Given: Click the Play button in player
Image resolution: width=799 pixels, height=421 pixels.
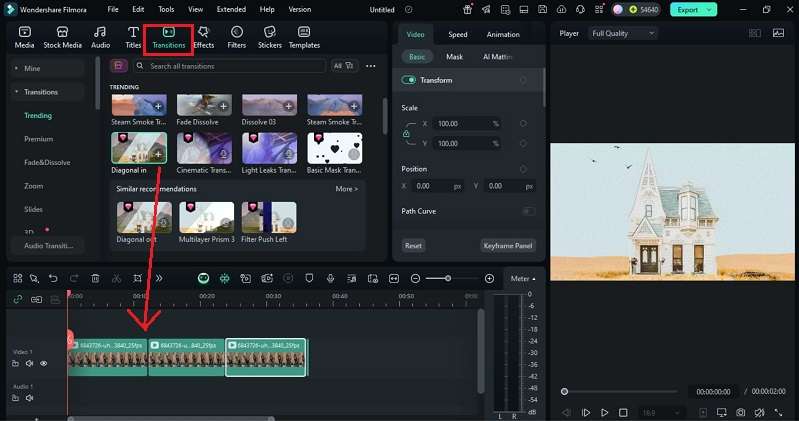Looking at the screenshot, I should (604, 412).
